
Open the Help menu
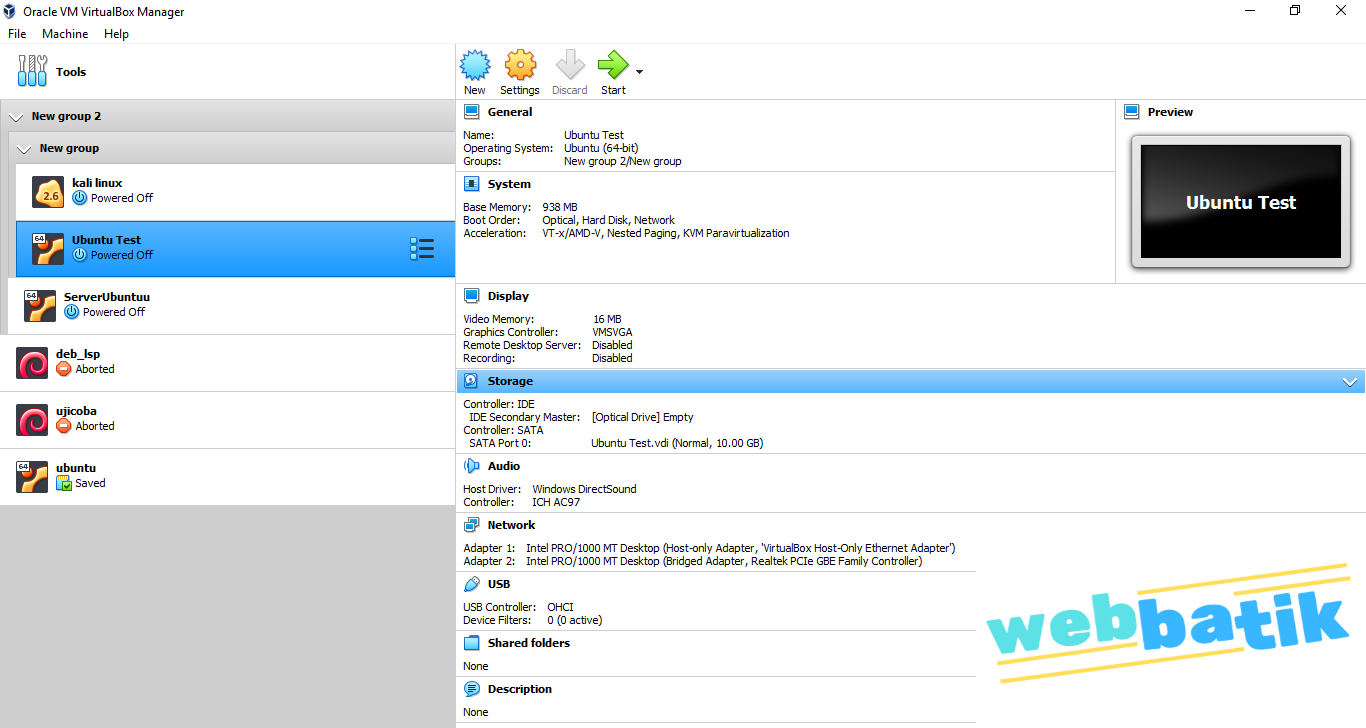click(116, 34)
